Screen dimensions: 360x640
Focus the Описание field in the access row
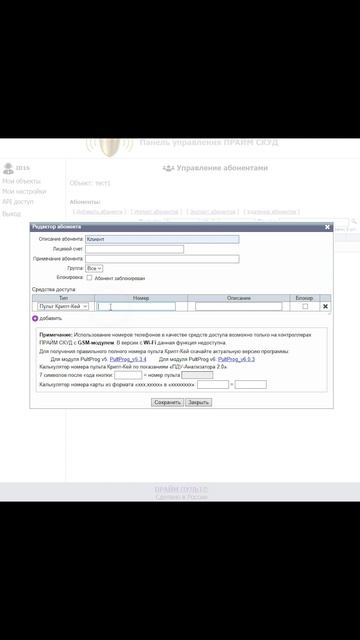(x=238, y=307)
